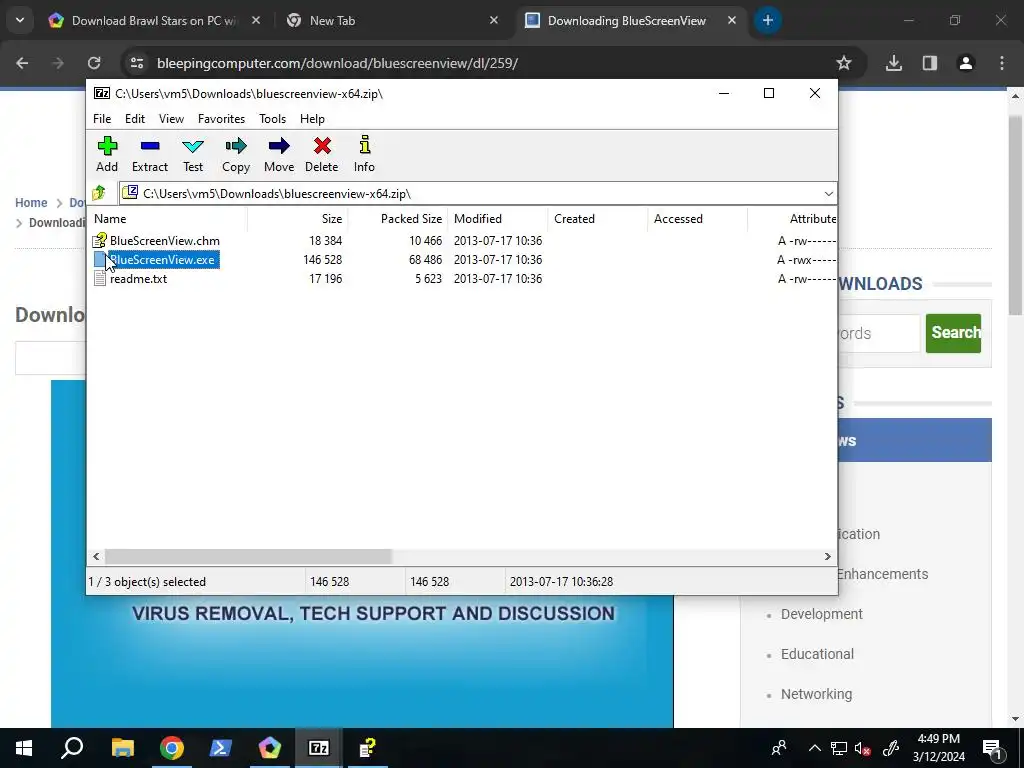Reload the page in Chrome
Screen dimensions: 1024x768
(94, 63)
